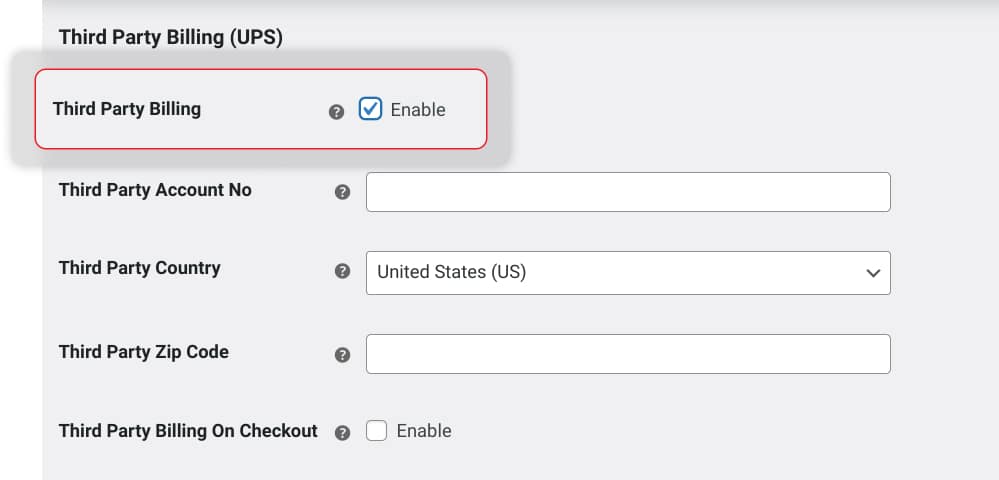The width and height of the screenshot is (999, 480).
Task: Click help icon for Billing On Checkout
Action: (x=343, y=433)
